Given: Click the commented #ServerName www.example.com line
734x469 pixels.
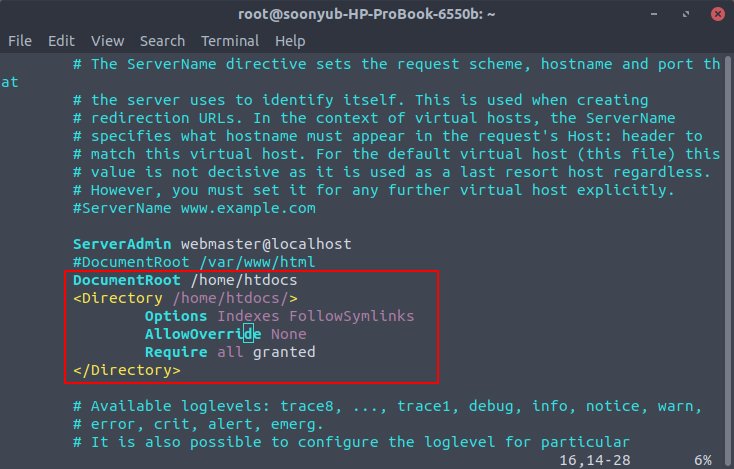Looking at the screenshot, I should (194, 208).
